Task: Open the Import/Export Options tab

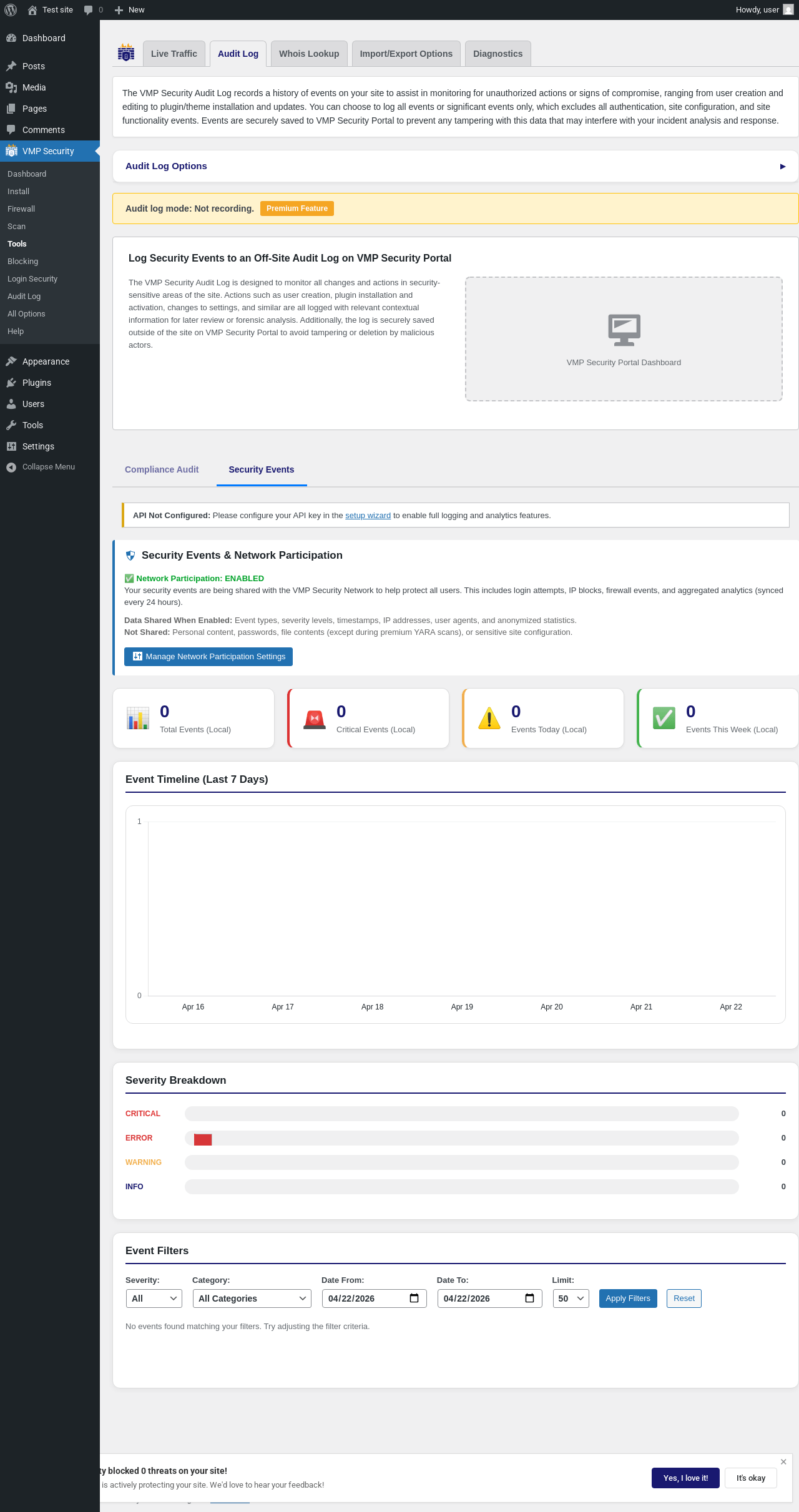Action: (406, 54)
